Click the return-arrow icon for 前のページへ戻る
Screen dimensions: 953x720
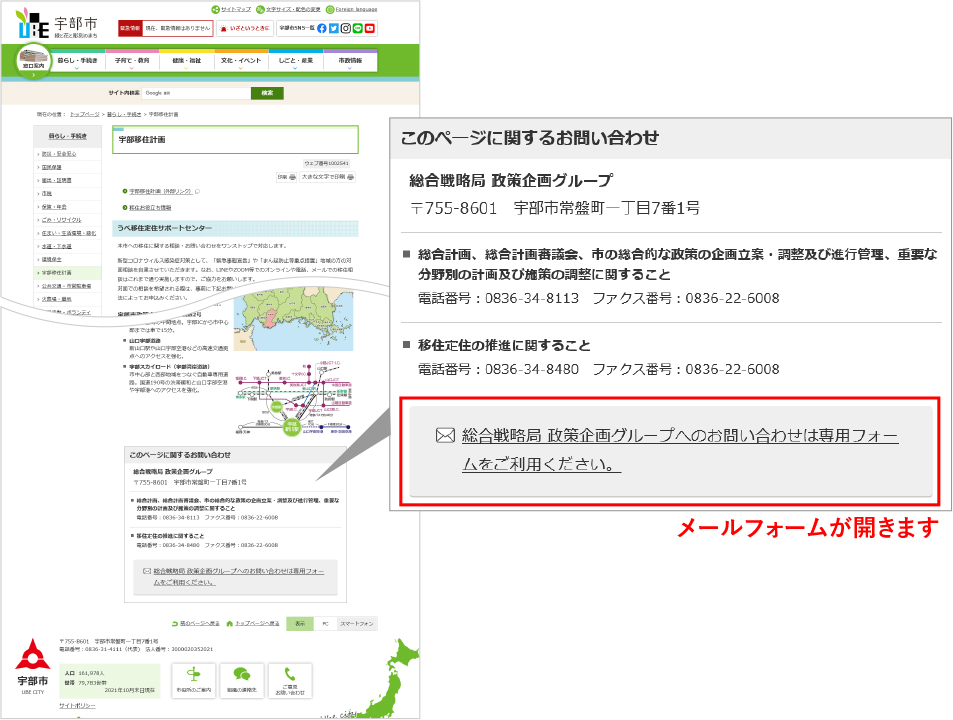pos(175,623)
